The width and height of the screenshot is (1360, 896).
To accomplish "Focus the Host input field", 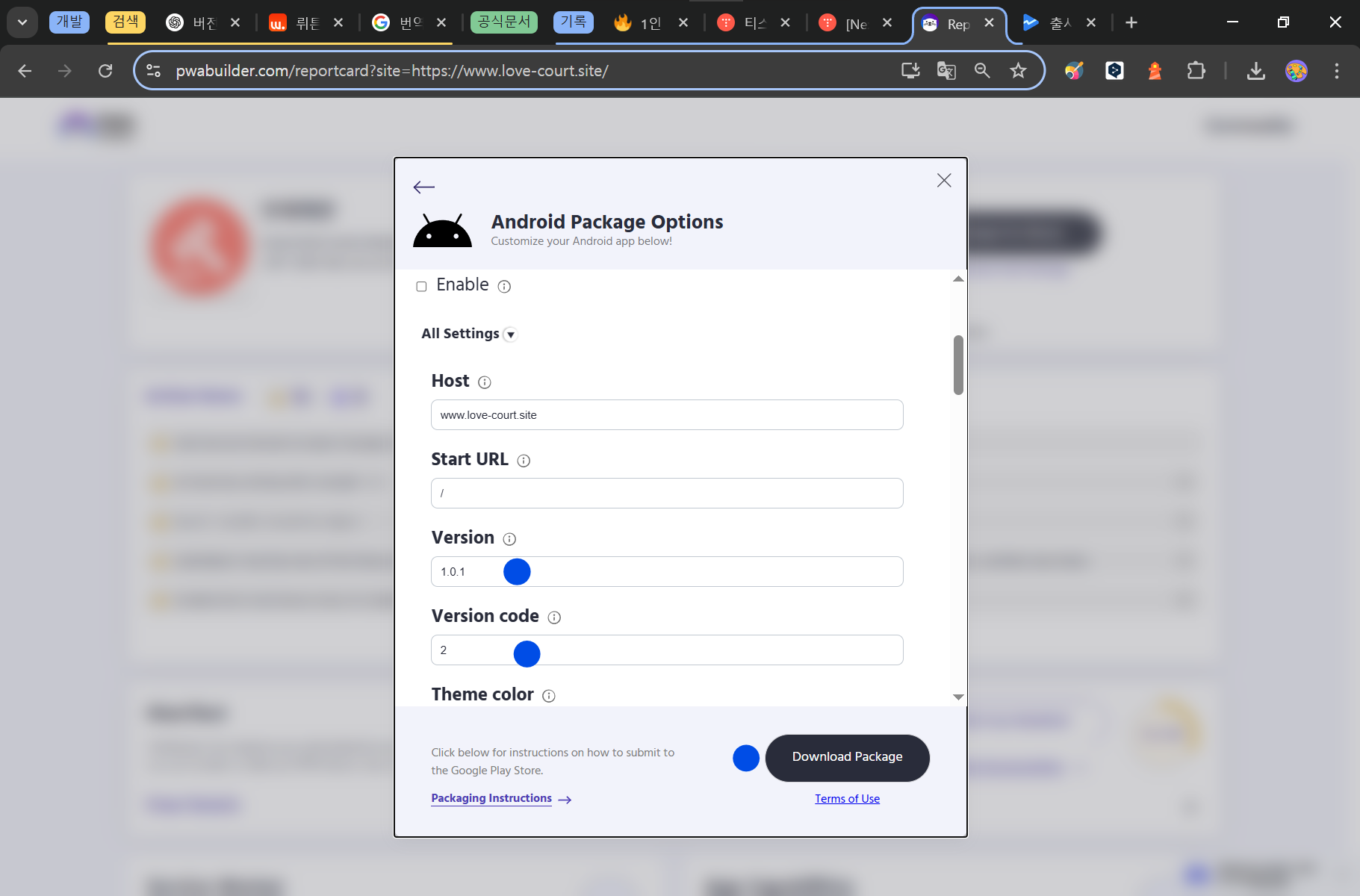I will (x=667, y=415).
